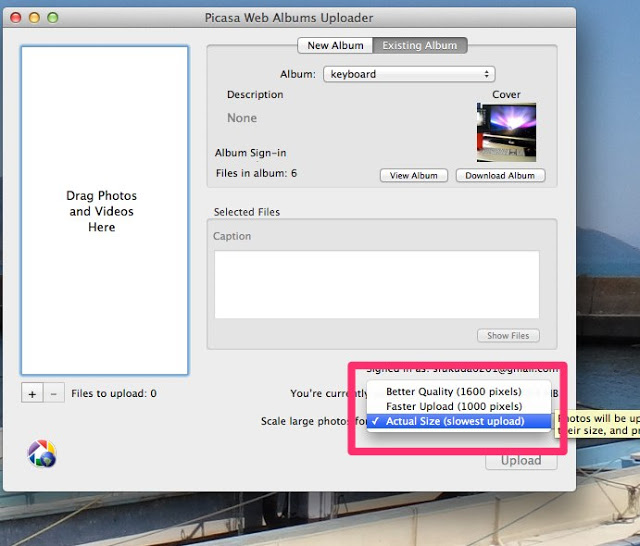The width and height of the screenshot is (640, 546).
Task: Switch to the New Album tab
Action: point(335,45)
